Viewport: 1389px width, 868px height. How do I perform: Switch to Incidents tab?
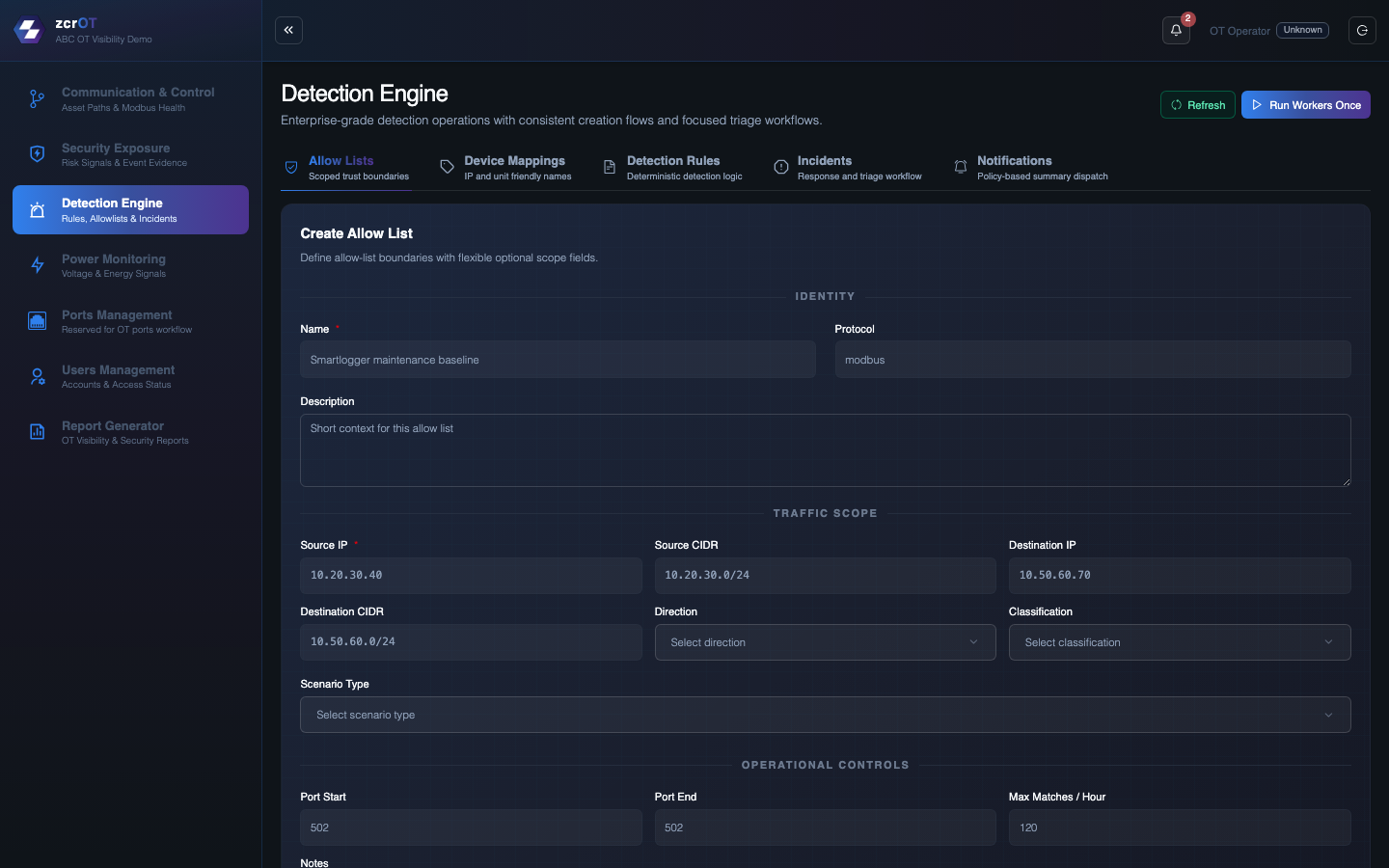848,168
